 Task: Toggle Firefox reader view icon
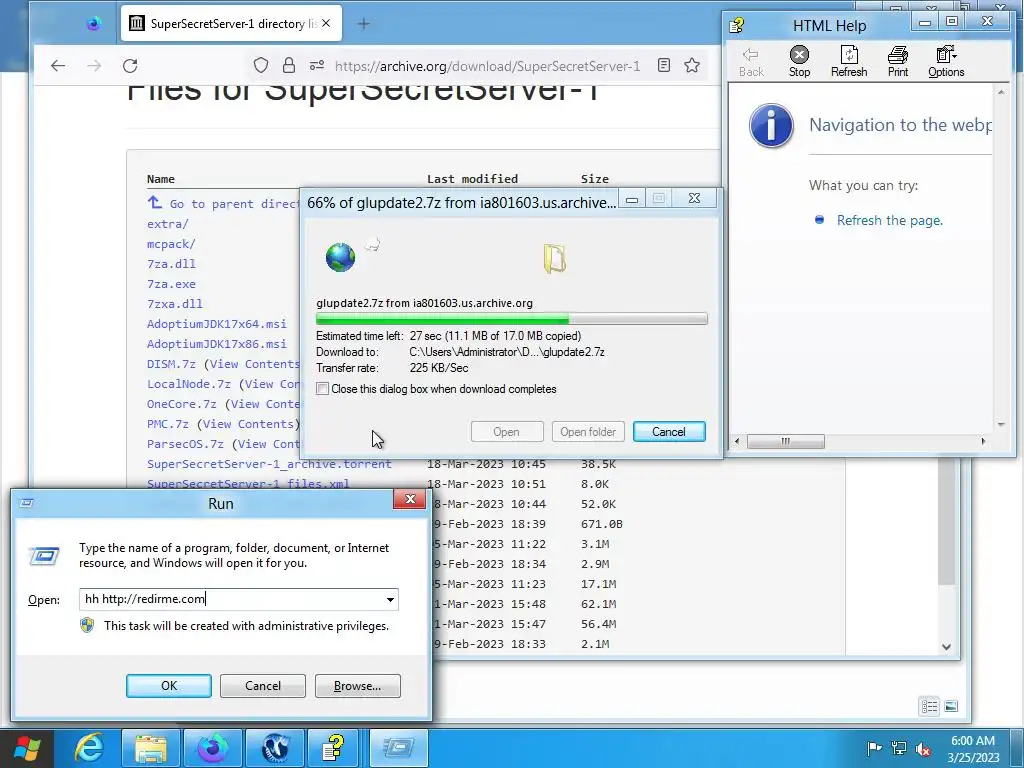[664, 65]
